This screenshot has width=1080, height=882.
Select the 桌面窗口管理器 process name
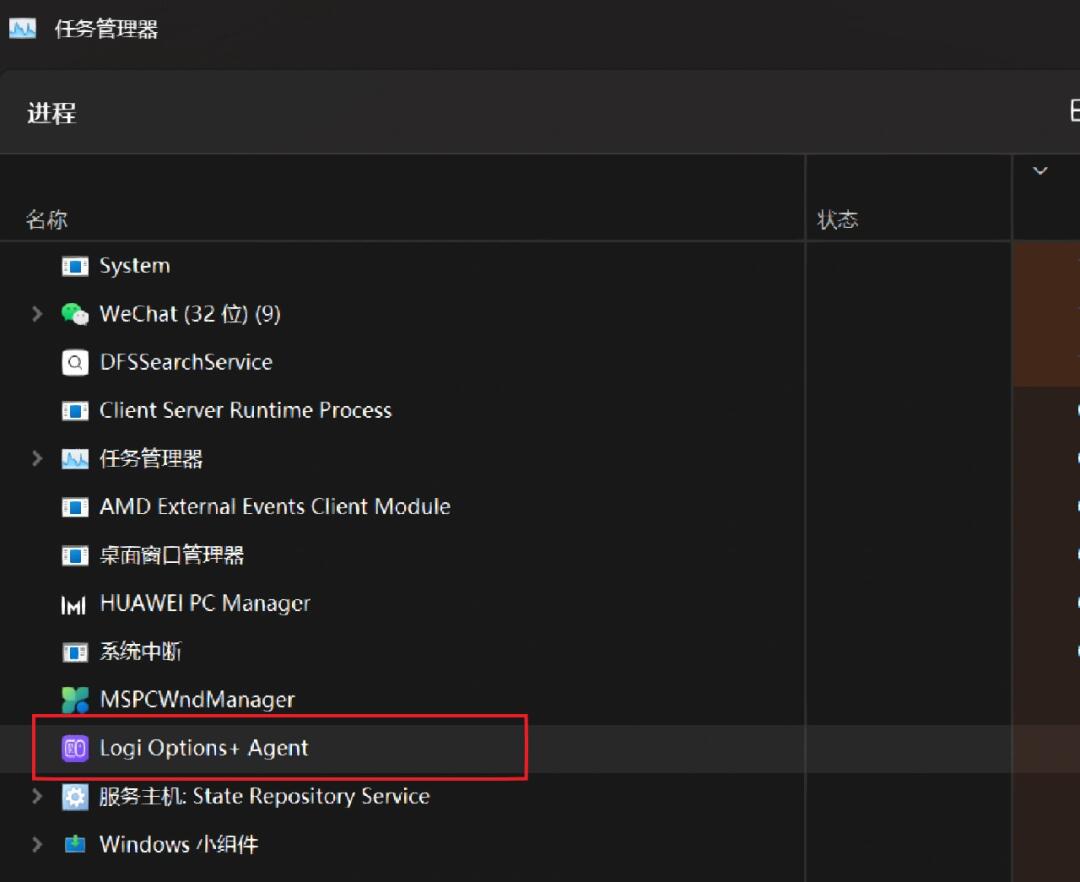tap(172, 555)
